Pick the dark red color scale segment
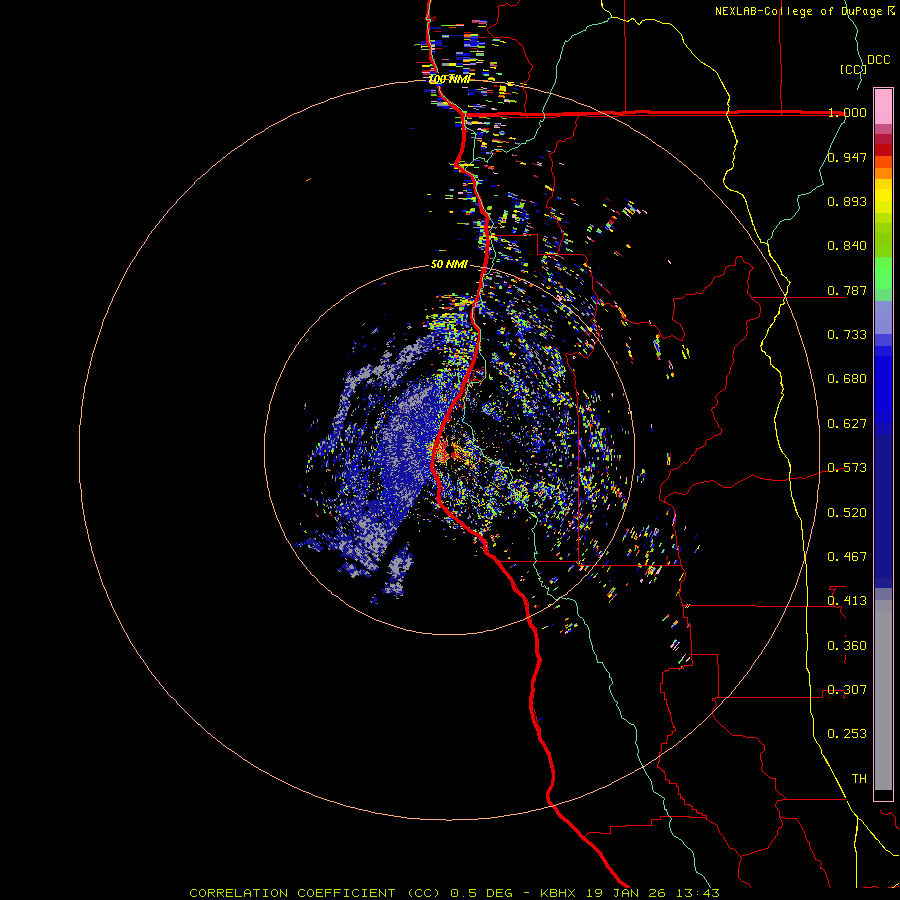Viewport: 900px width, 900px height. coord(883,150)
